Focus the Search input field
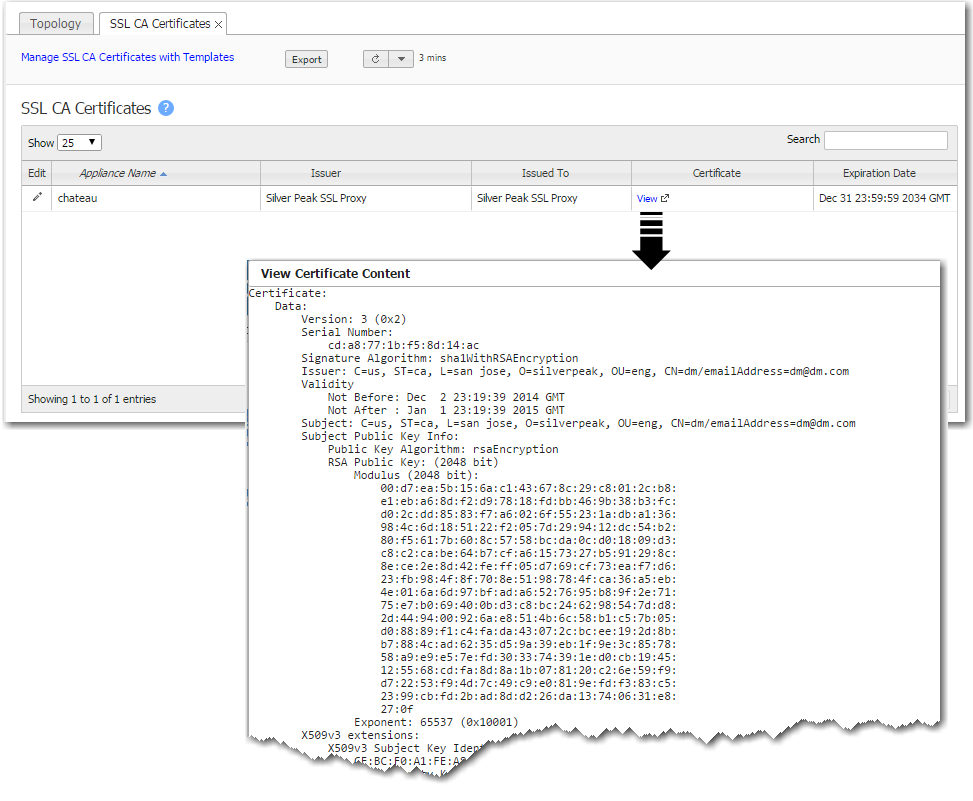The height and width of the screenshot is (801, 973). [x=886, y=140]
